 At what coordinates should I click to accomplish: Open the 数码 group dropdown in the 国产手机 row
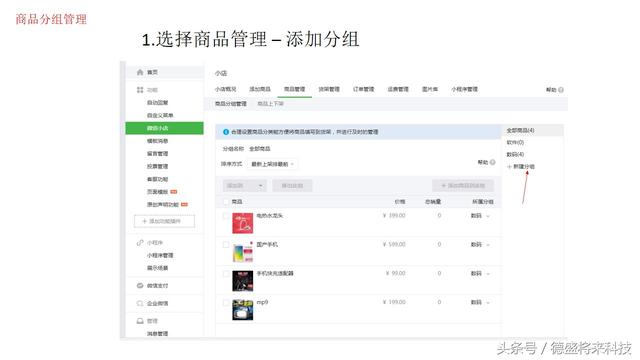pos(480,244)
